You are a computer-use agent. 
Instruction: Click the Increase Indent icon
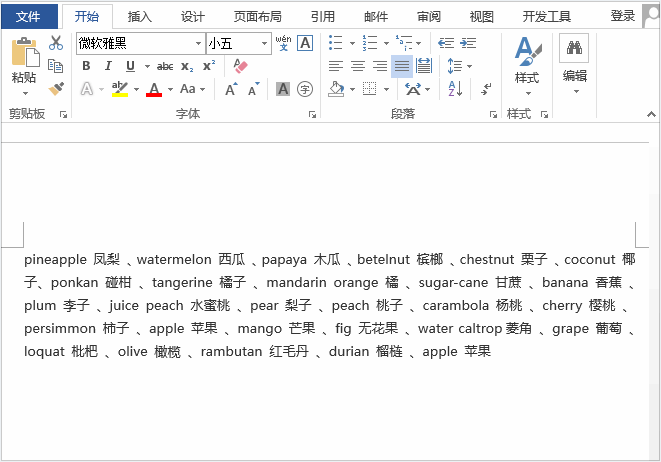coord(468,43)
